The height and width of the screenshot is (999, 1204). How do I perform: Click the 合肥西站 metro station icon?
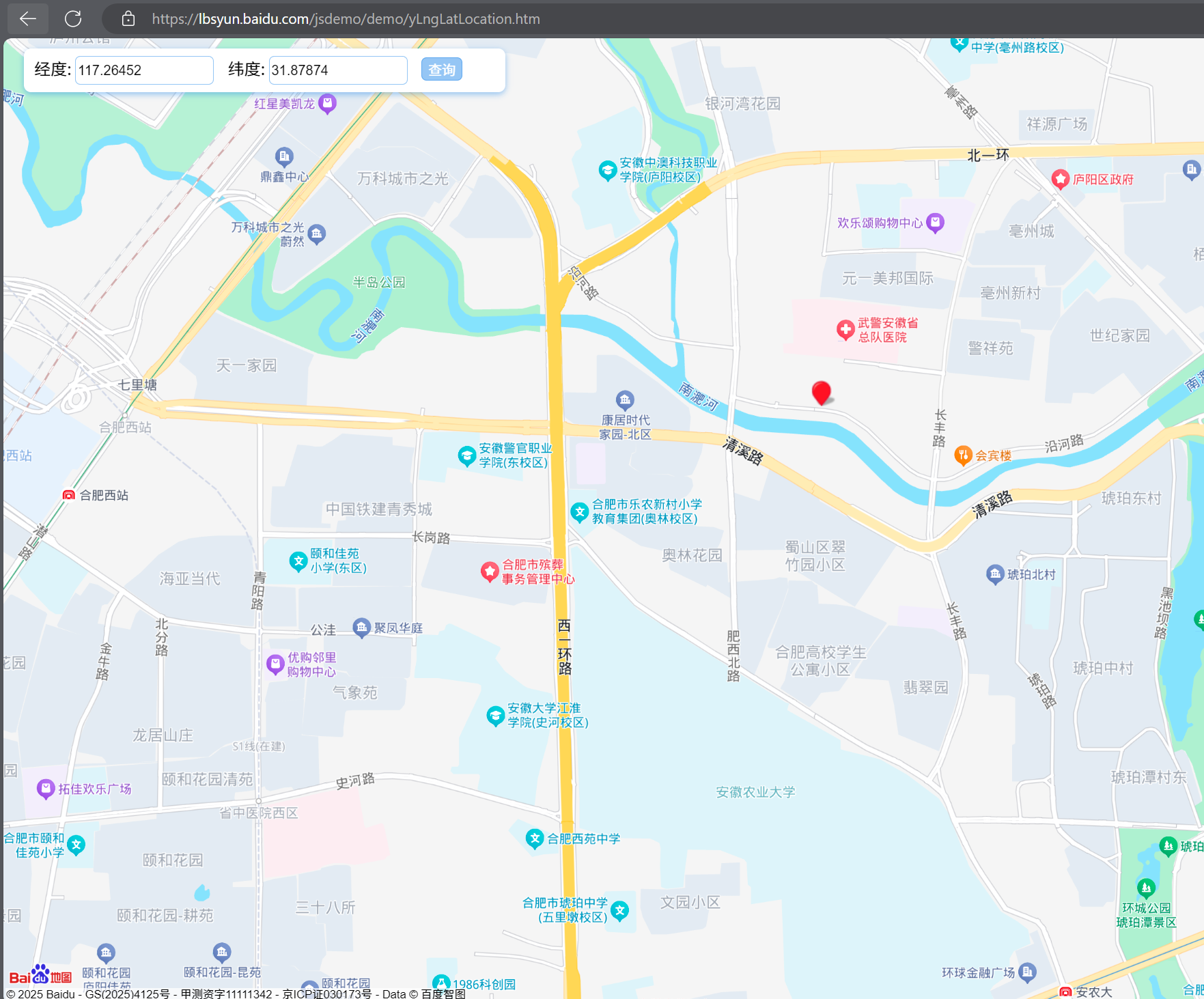click(x=68, y=494)
